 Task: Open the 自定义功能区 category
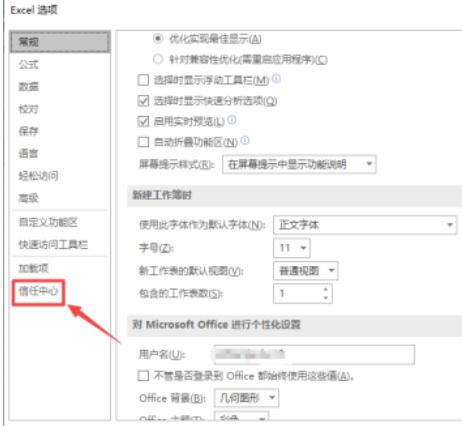pos(48,222)
